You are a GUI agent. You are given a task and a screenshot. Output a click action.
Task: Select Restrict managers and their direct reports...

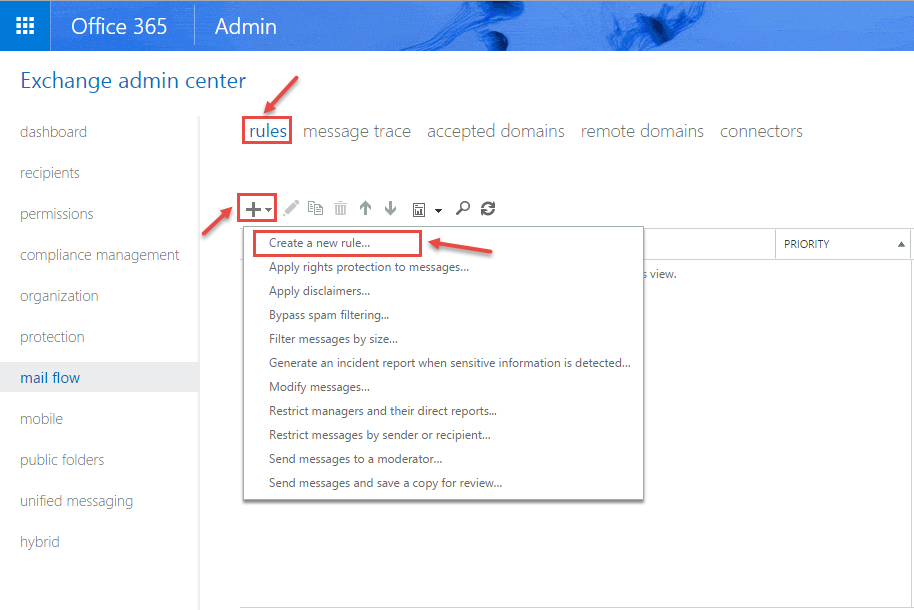coord(383,411)
